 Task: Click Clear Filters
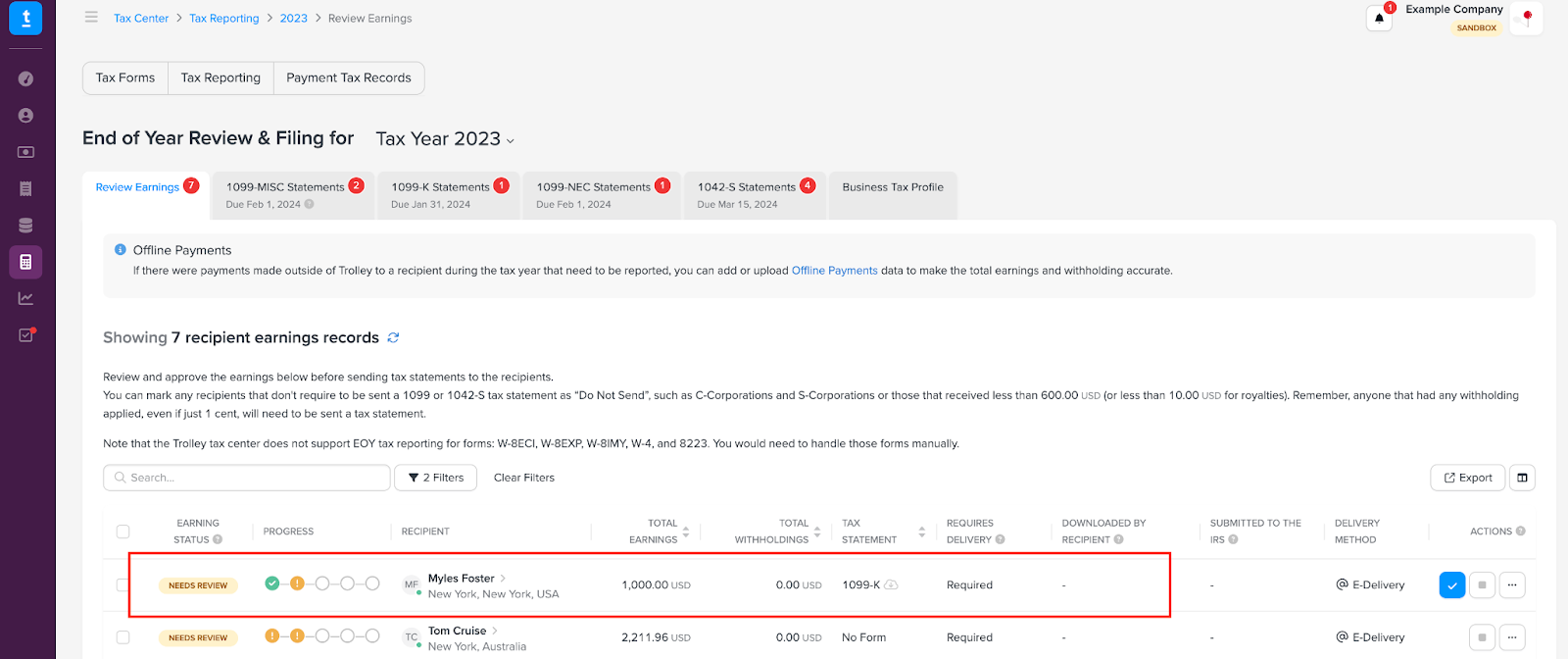click(524, 478)
